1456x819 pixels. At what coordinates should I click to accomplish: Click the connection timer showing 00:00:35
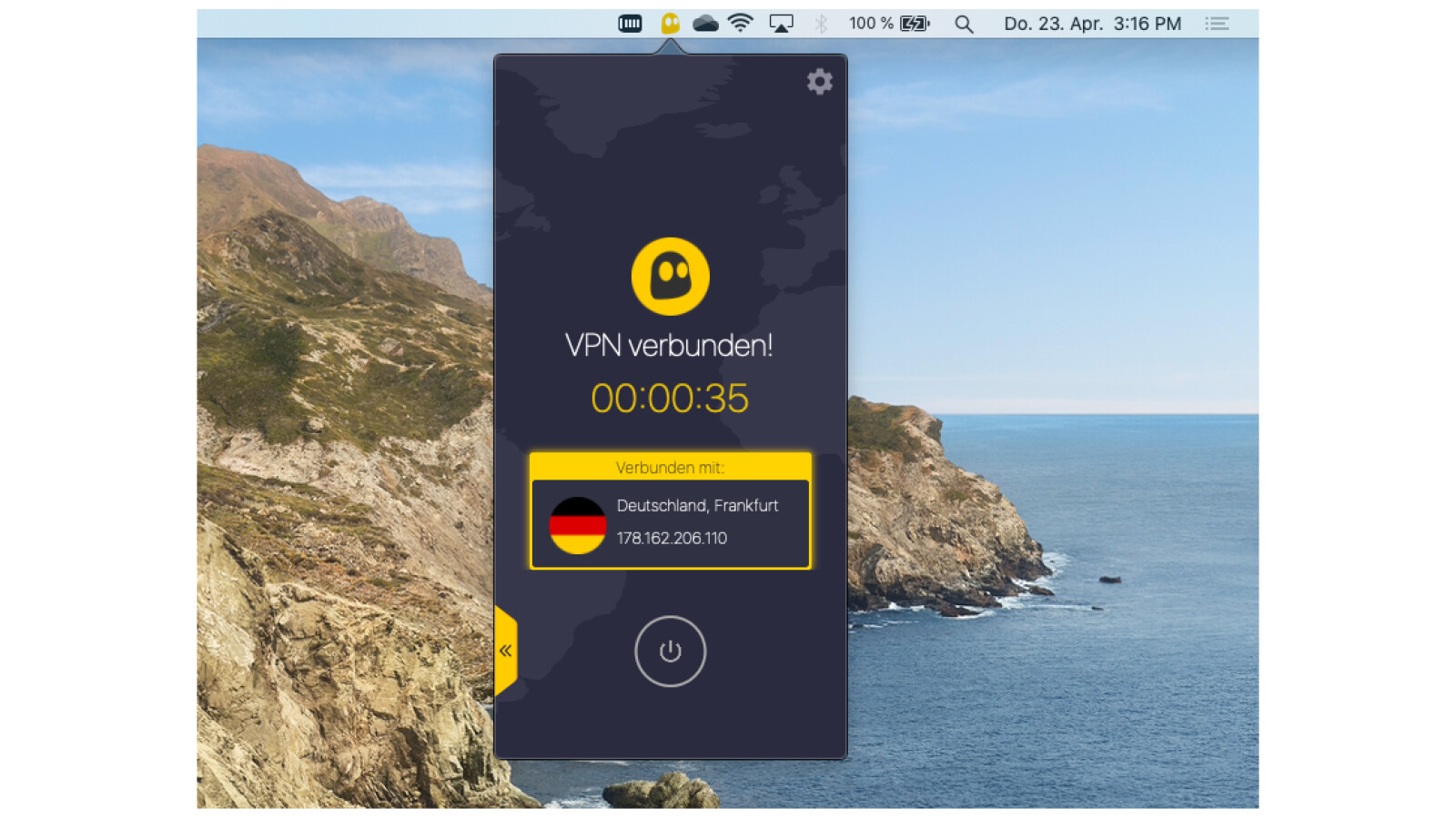pos(670,398)
